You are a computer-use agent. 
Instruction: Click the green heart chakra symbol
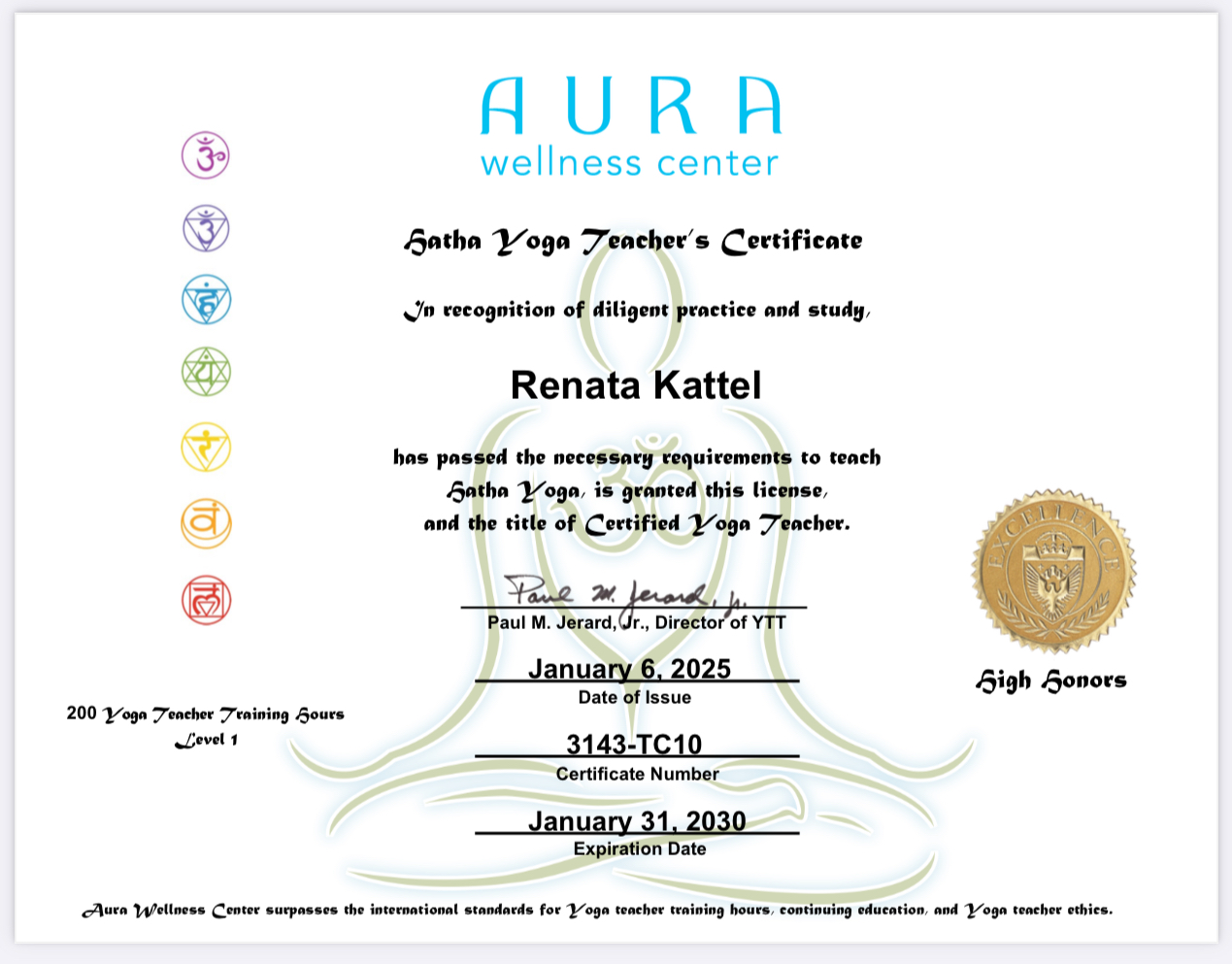coord(206,372)
